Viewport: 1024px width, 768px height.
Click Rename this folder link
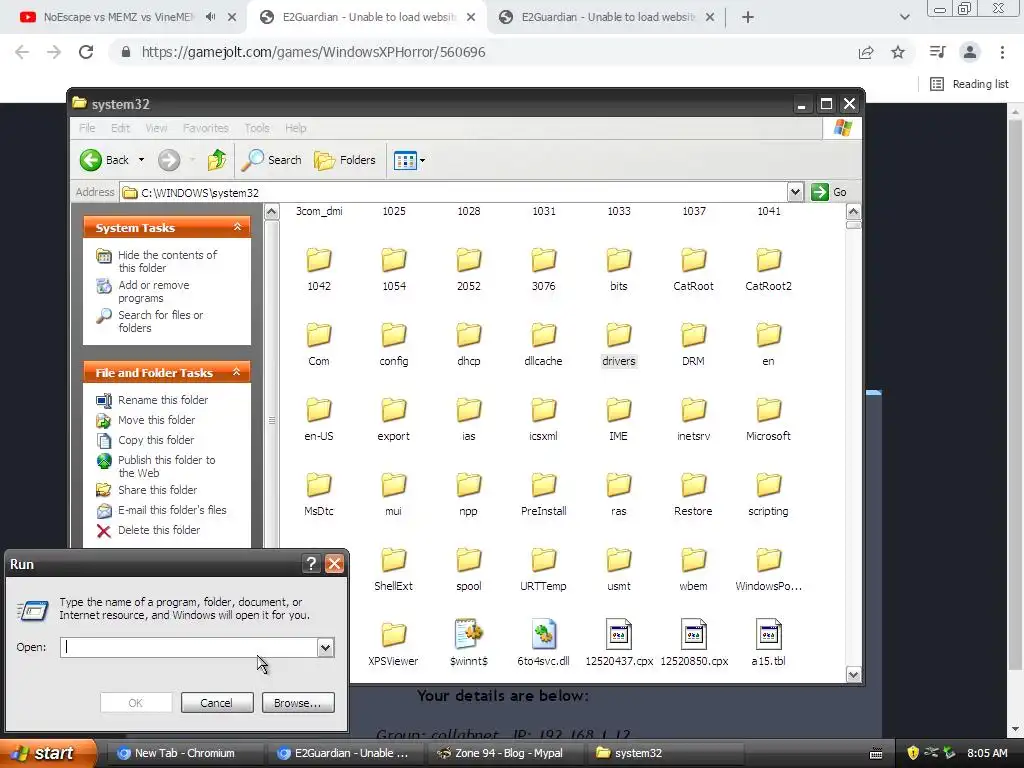[163, 400]
